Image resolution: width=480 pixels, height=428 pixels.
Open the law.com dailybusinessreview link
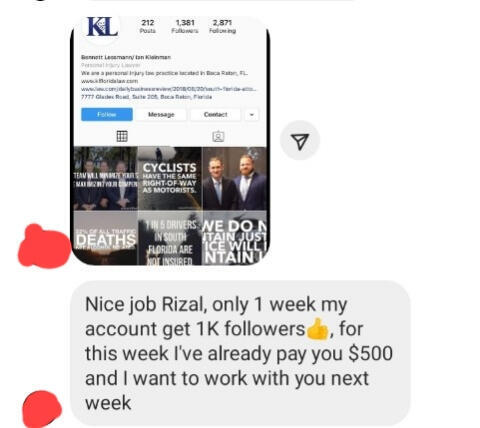[169, 89]
